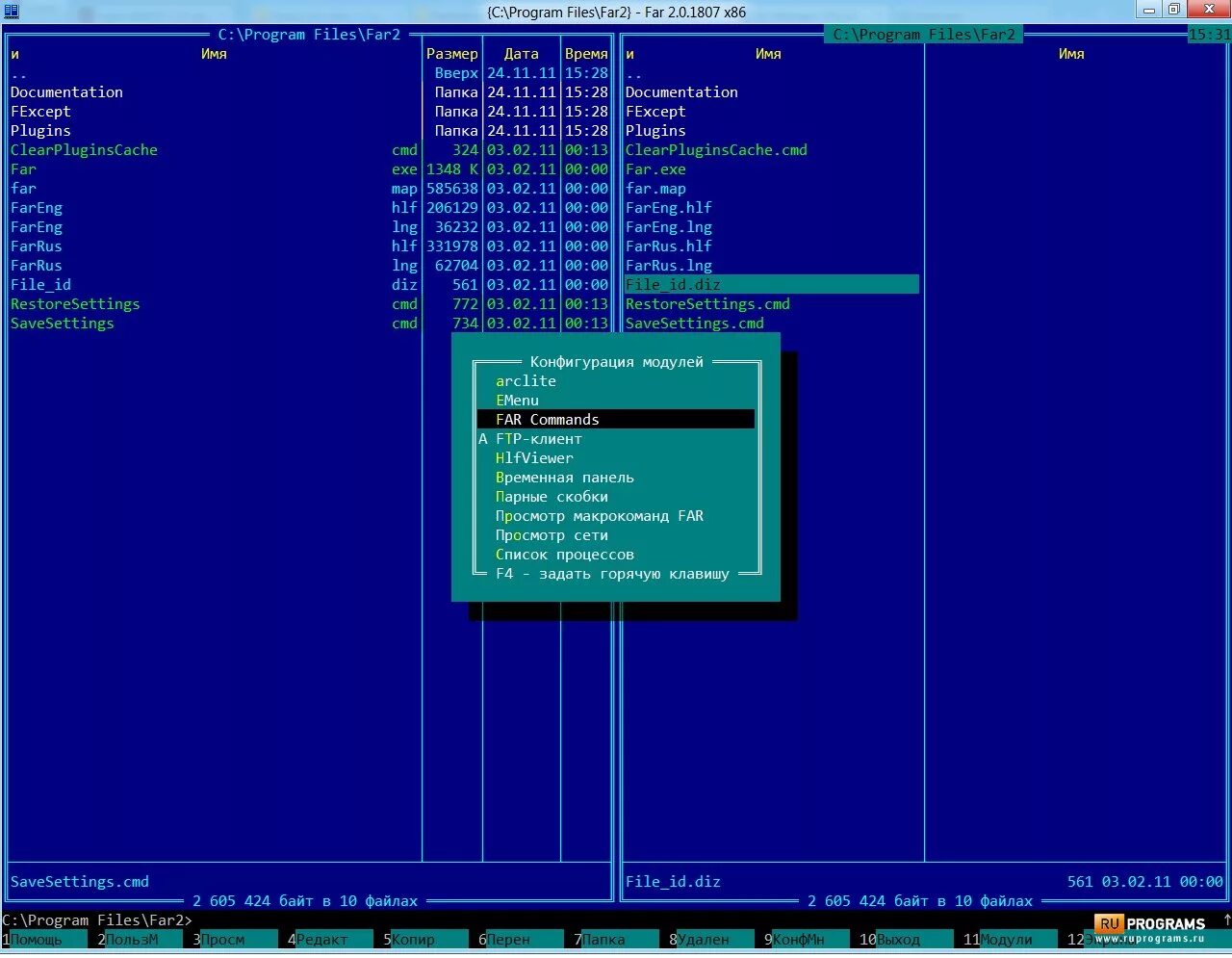The height and width of the screenshot is (958, 1232).
Task: Select FarEng.lng in right panel
Action: coord(669,227)
